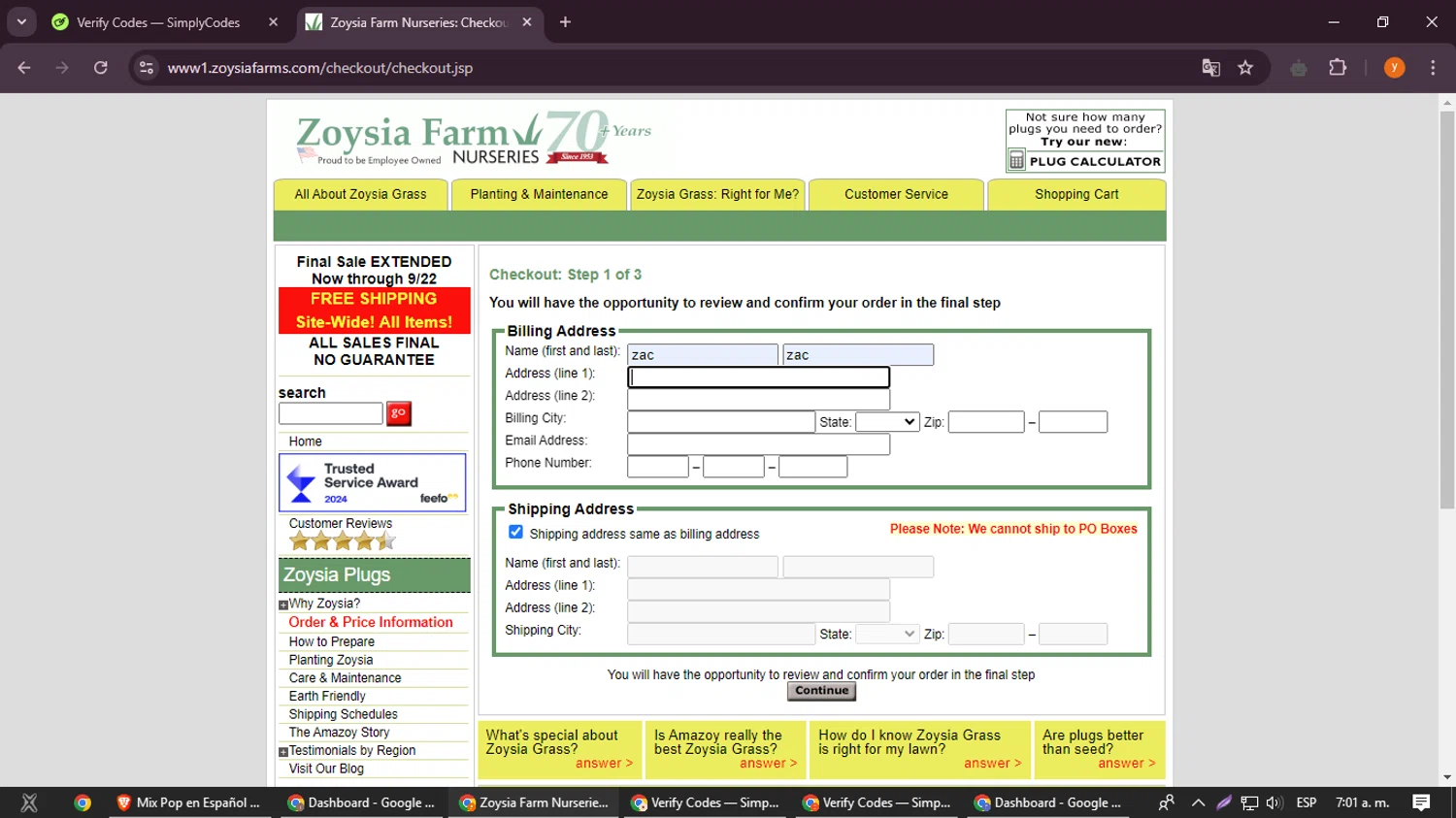
Task: Open Planting & Maintenance tab
Action: point(539,194)
